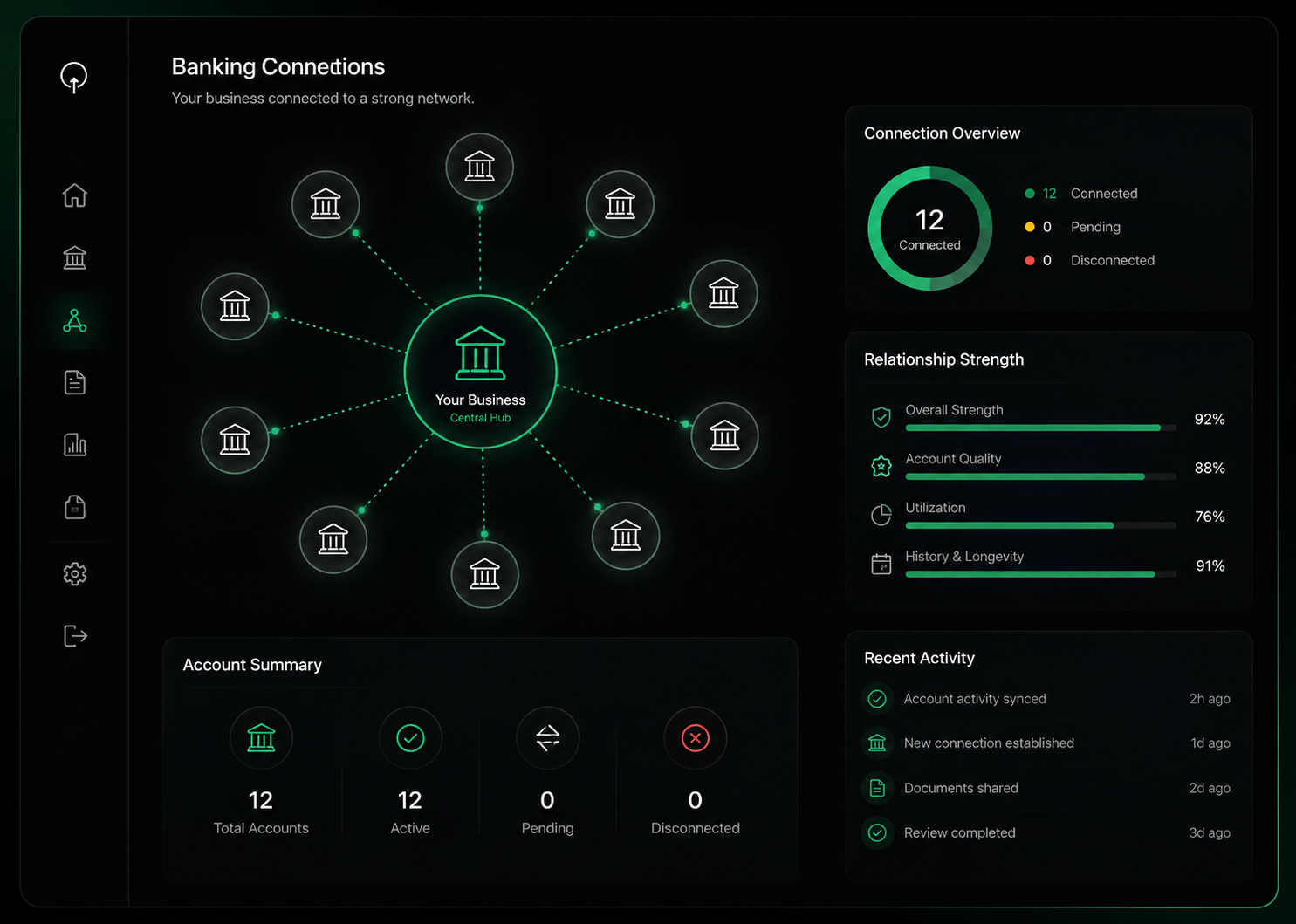1296x924 pixels.
Task: Click the 91% History value
Action: click(x=1210, y=566)
